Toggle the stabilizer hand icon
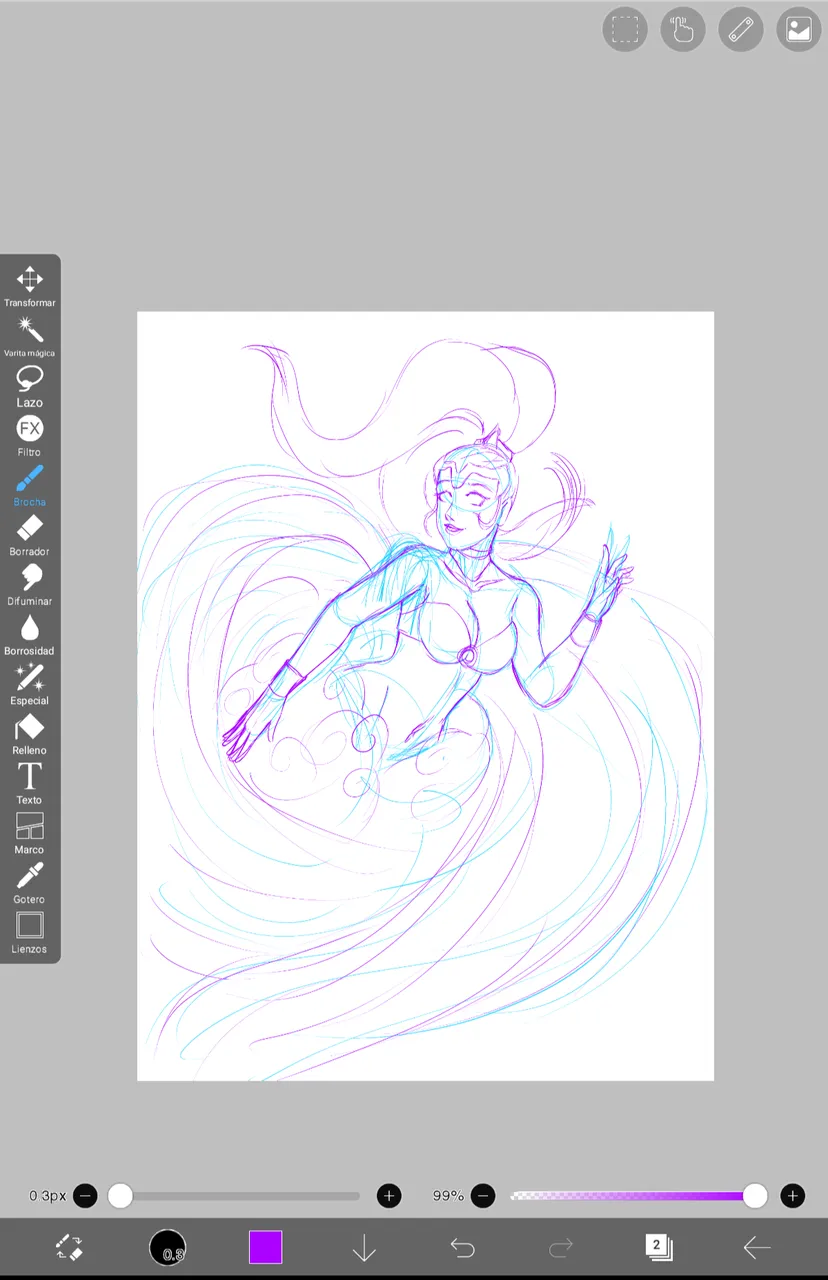Screen dimensions: 828x1280 [683, 29]
